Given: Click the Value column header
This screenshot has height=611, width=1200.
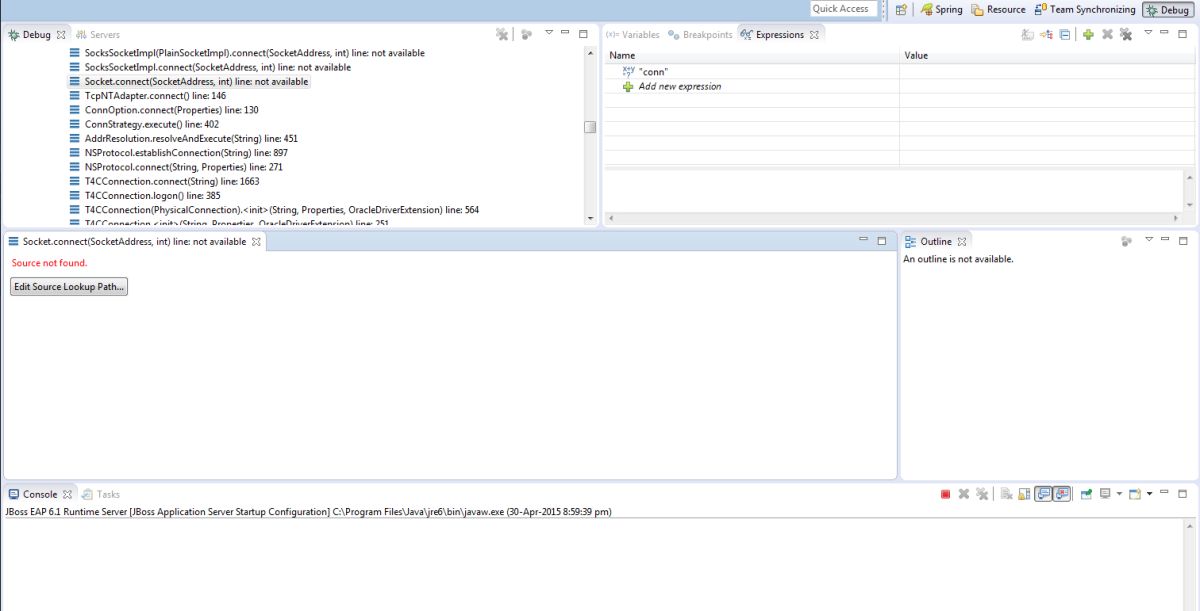Looking at the screenshot, I should tap(1047, 55).
